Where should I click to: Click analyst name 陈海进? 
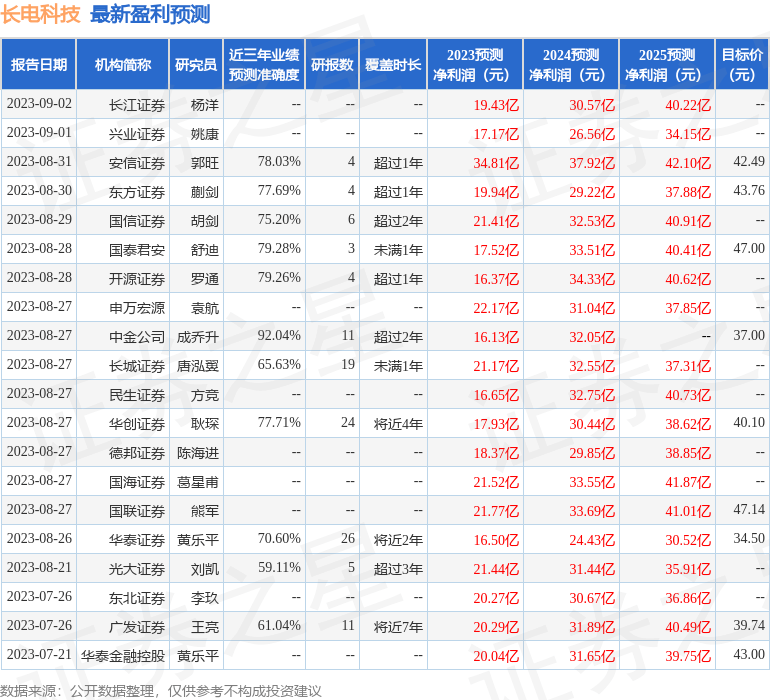[x=197, y=453]
